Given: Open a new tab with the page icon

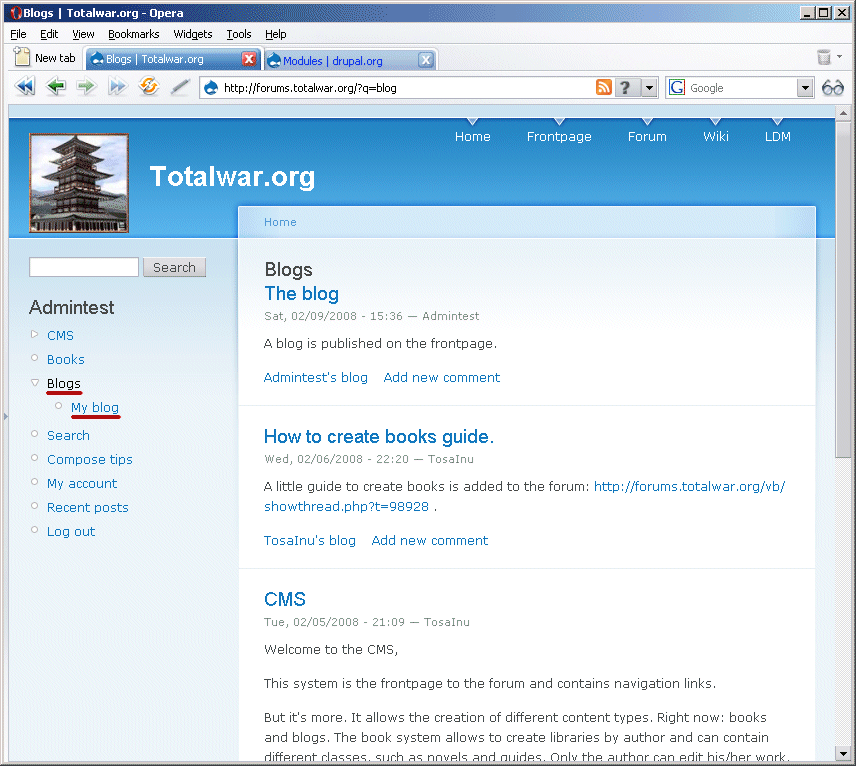Looking at the screenshot, I should point(22,57).
